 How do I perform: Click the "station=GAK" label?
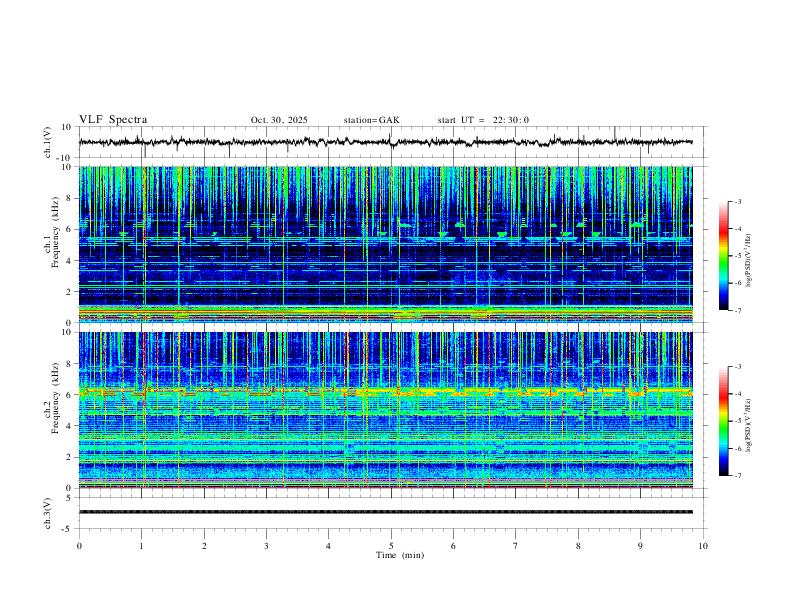(x=372, y=120)
